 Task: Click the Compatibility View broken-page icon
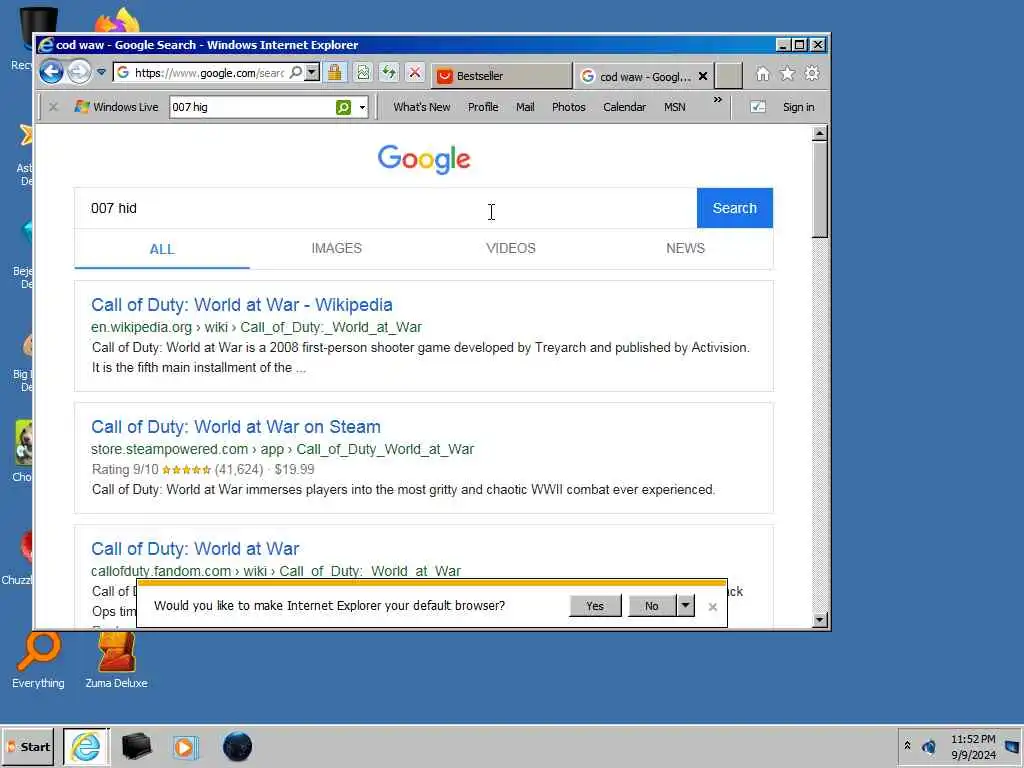(x=363, y=72)
